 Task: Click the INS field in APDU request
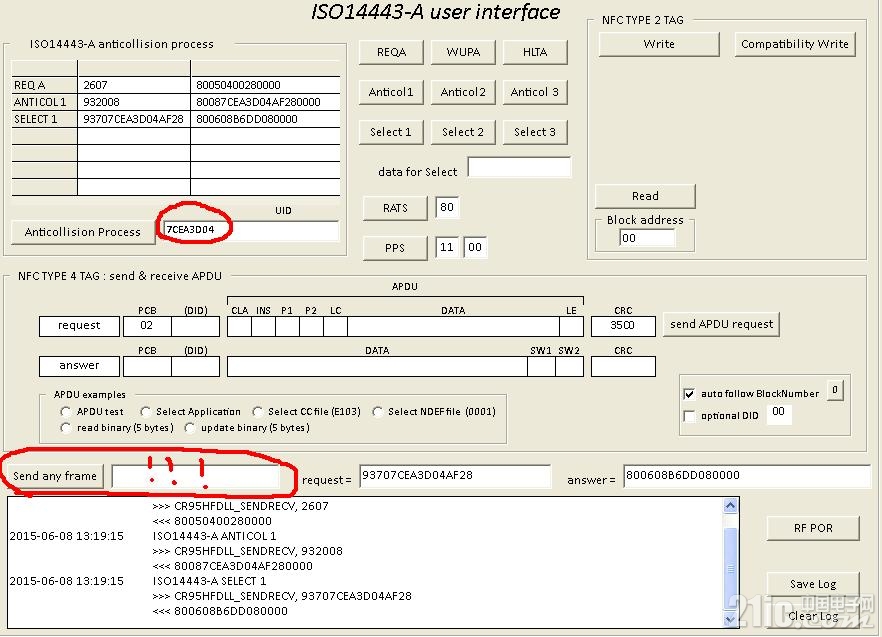coord(263,326)
